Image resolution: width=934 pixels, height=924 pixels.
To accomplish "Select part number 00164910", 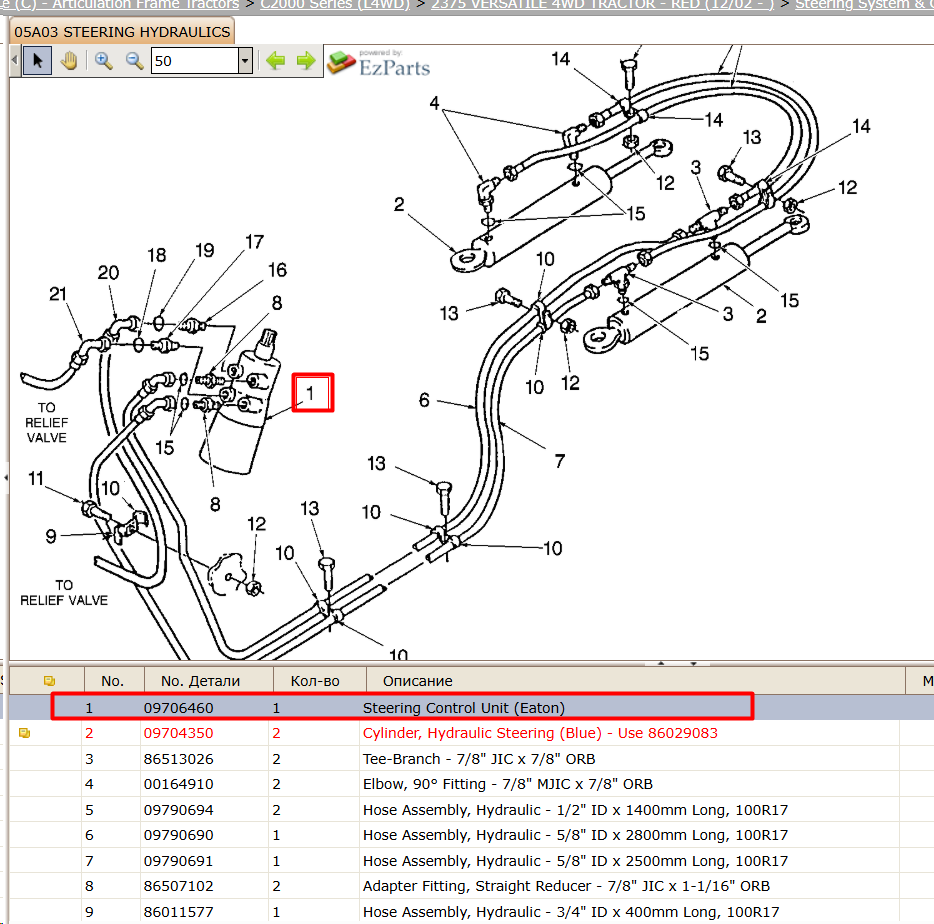I will (x=178, y=784).
